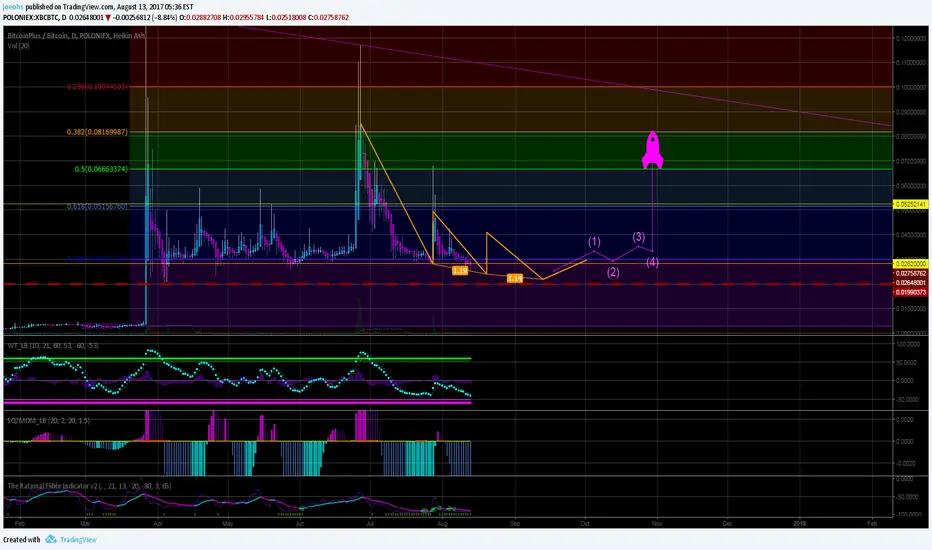Click the pink rocket icon on the chart

point(653,150)
